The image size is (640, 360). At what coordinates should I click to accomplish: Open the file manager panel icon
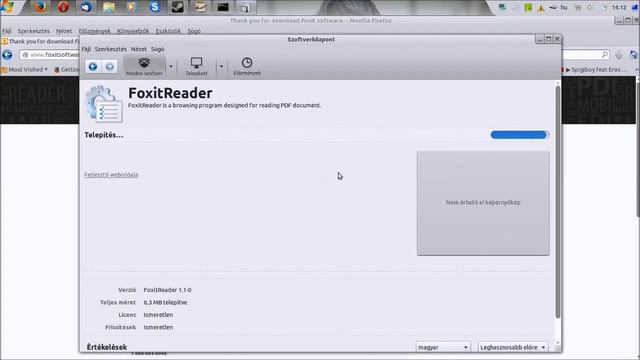tap(109, 7)
